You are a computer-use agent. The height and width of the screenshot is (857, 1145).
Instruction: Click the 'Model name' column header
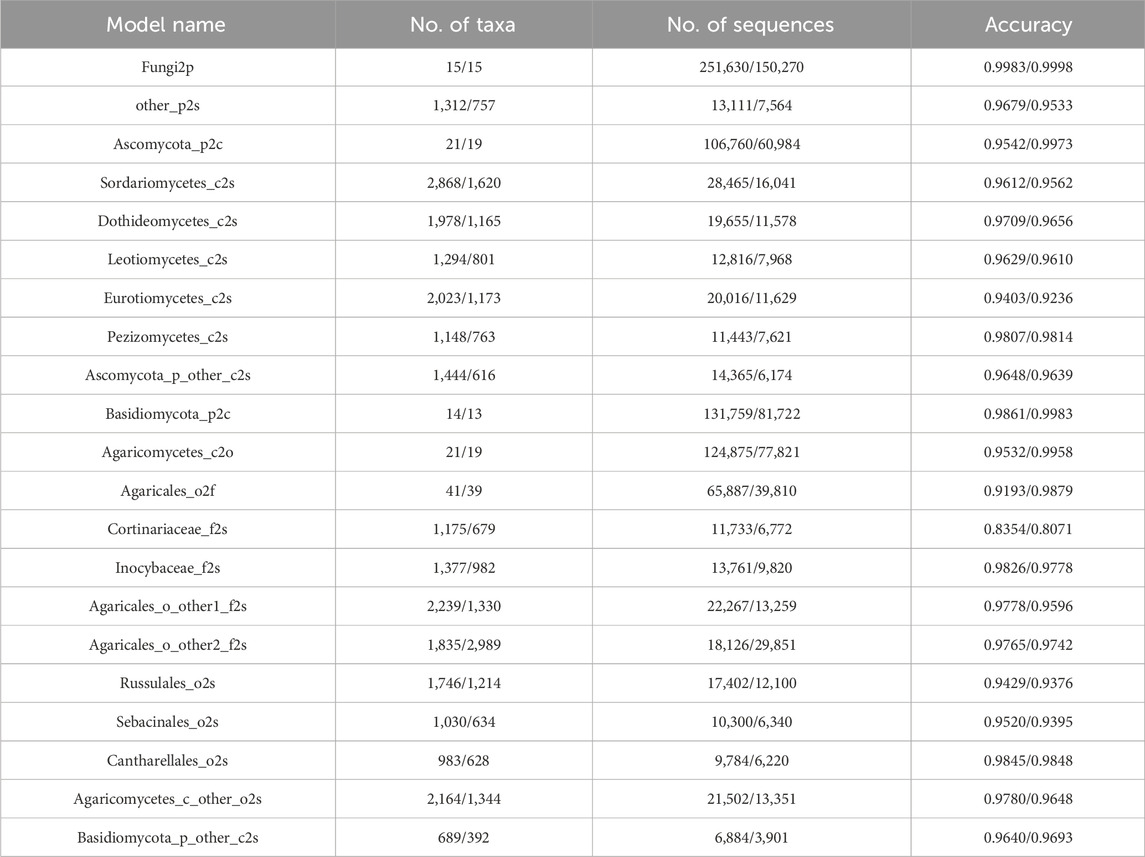167,25
